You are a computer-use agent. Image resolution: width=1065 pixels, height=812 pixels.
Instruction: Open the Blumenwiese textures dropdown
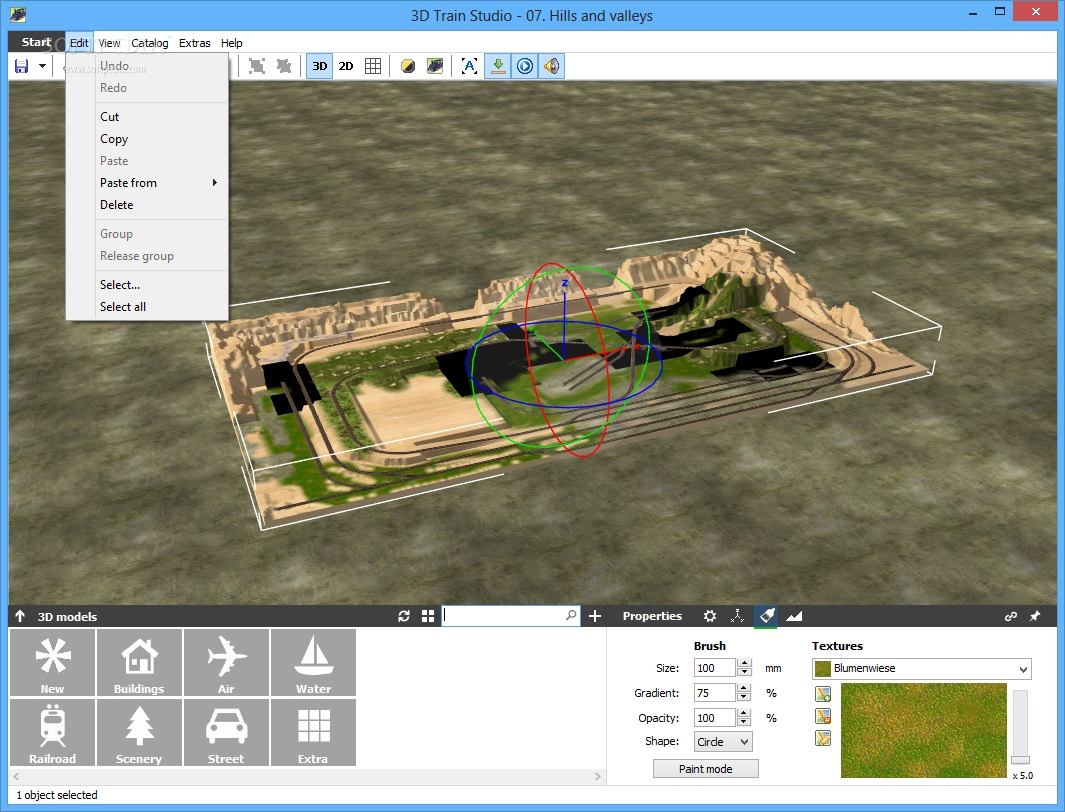[x=922, y=669]
